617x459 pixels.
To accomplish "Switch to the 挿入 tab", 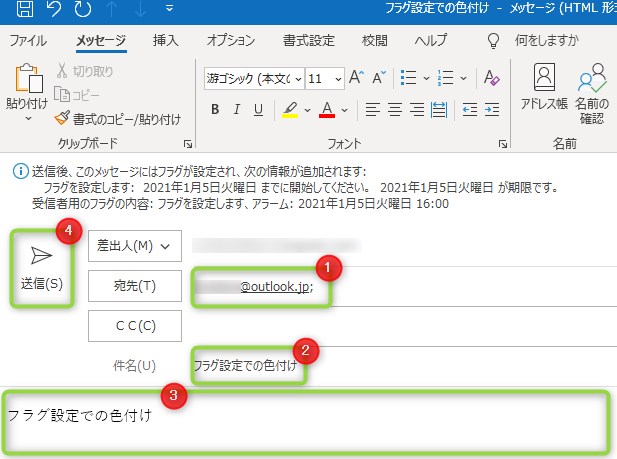I will tap(165, 40).
